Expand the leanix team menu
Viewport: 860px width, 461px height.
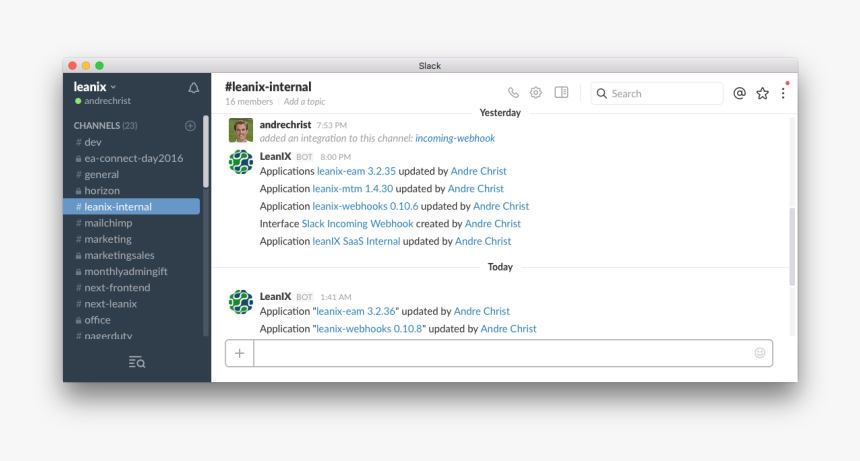pos(95,87)
